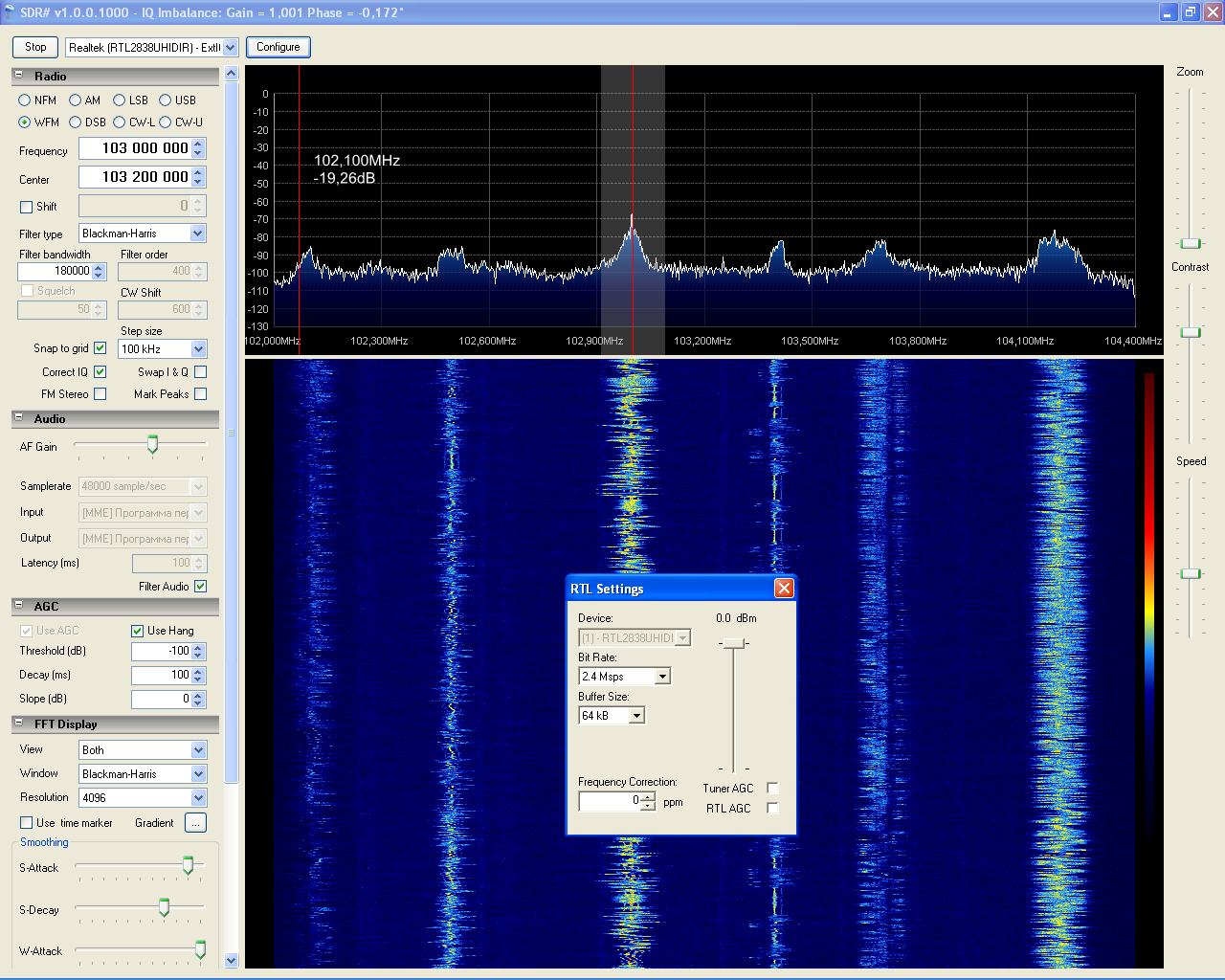1225x980 pixels.
Task: Click the AF Gain slider handle
Action: pos(152,445)
